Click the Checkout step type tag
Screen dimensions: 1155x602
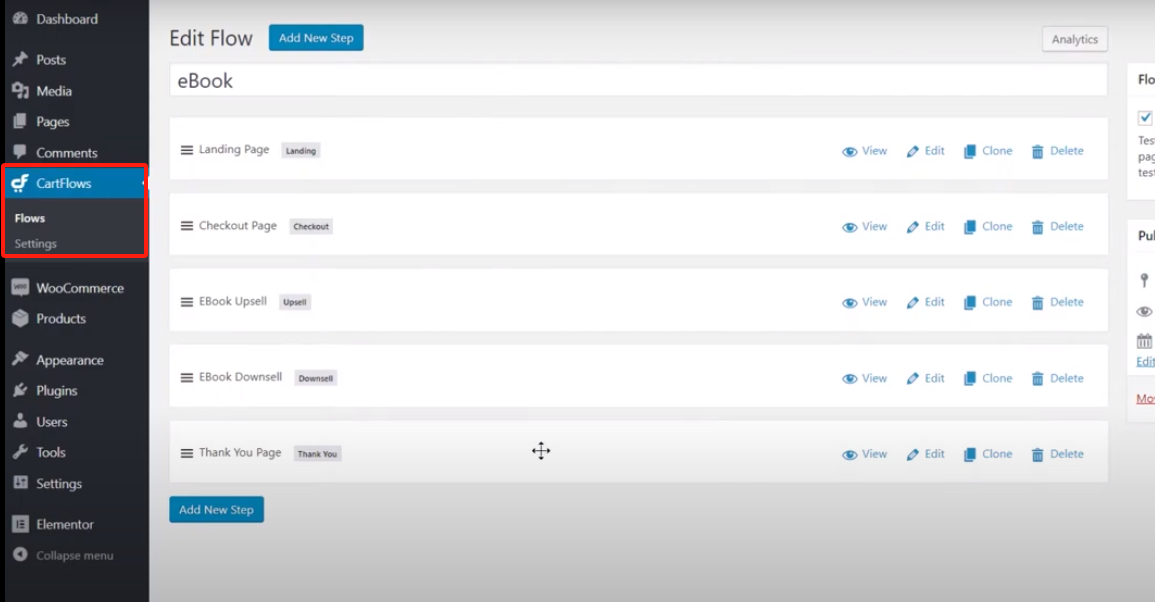pyautogui.click(x=311, y=226)
